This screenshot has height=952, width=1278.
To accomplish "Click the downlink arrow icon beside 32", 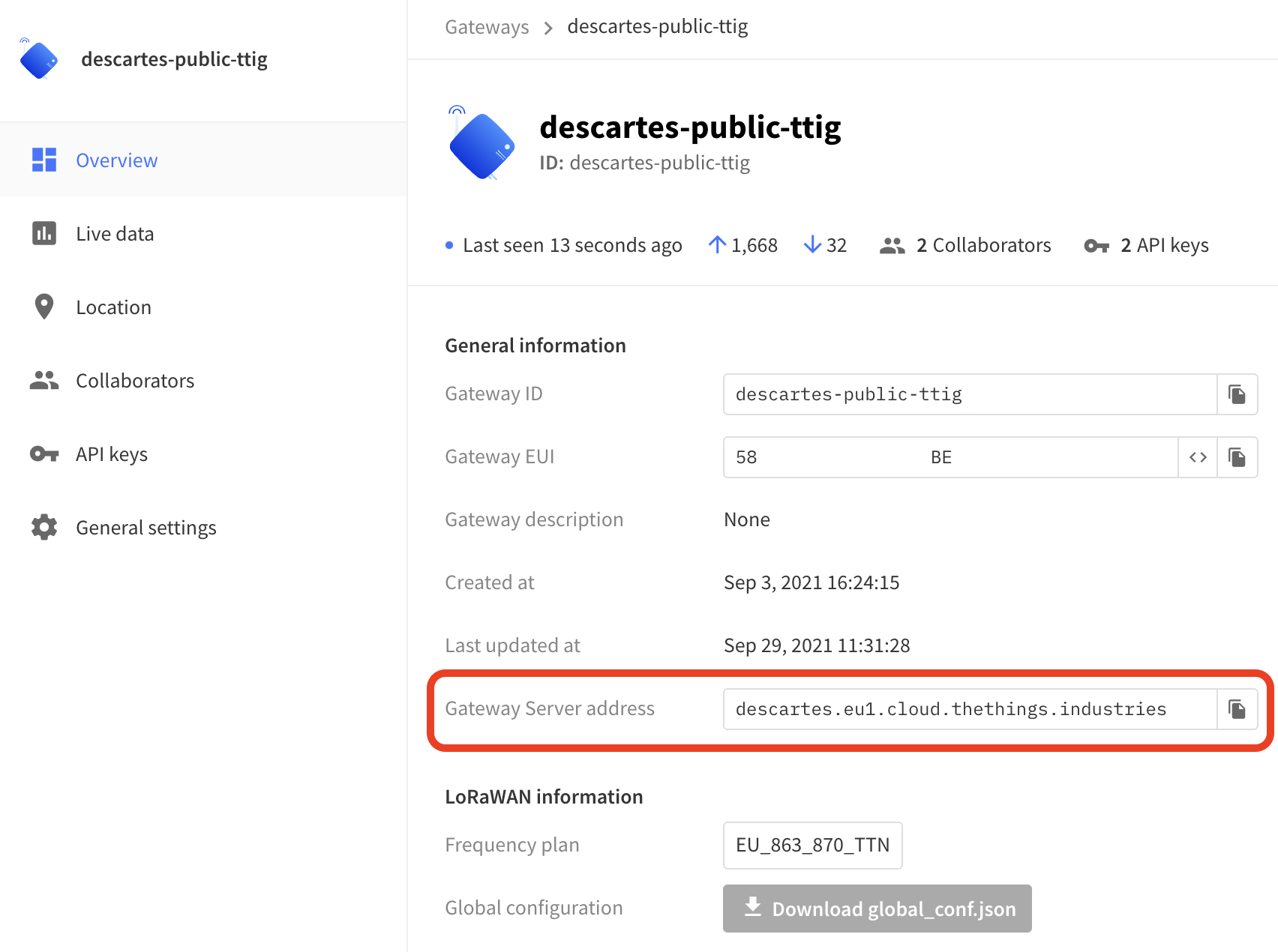I will click(812, 244).
